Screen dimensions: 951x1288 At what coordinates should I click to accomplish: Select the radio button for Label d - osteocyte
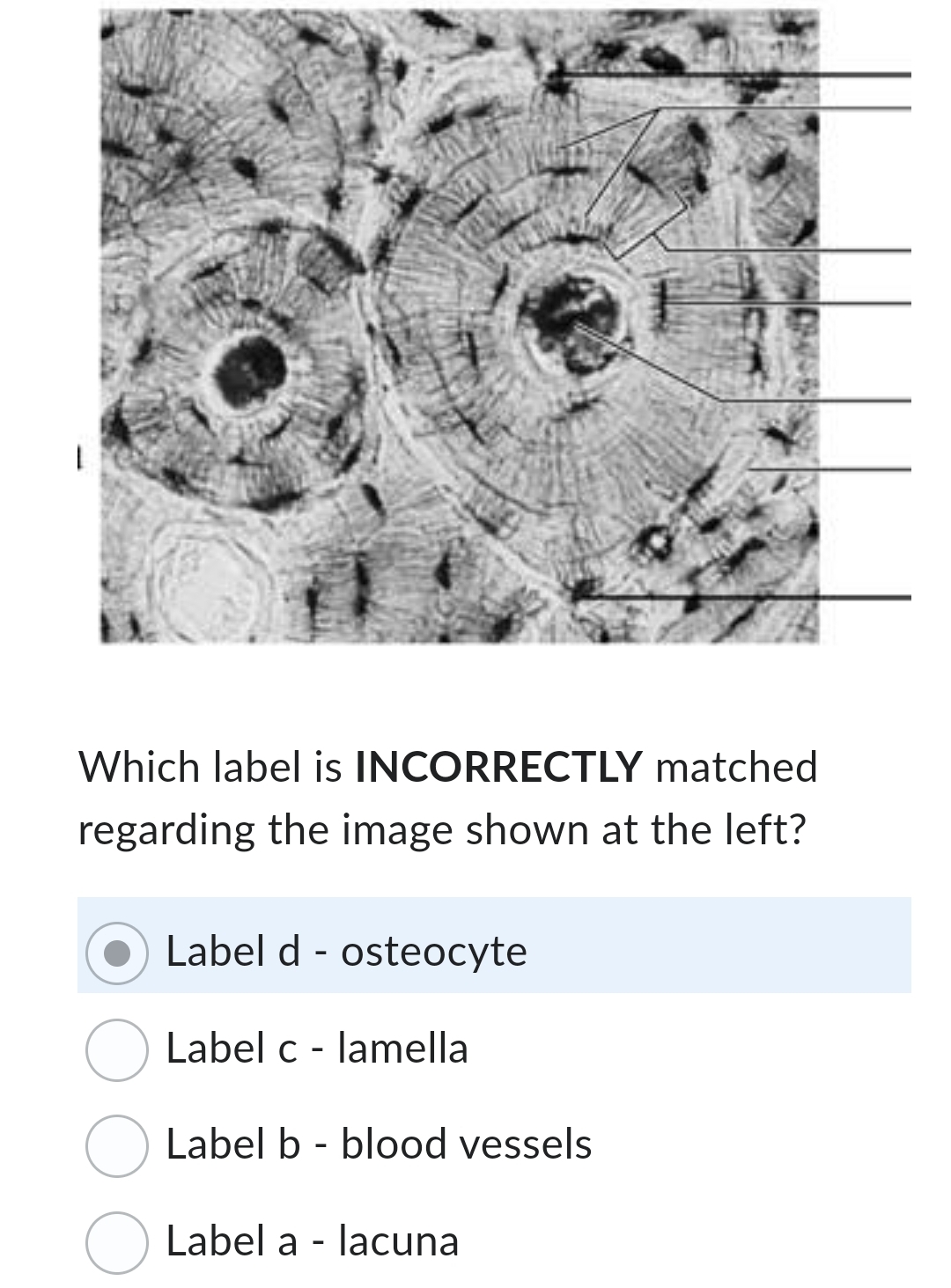pos(119,953)
